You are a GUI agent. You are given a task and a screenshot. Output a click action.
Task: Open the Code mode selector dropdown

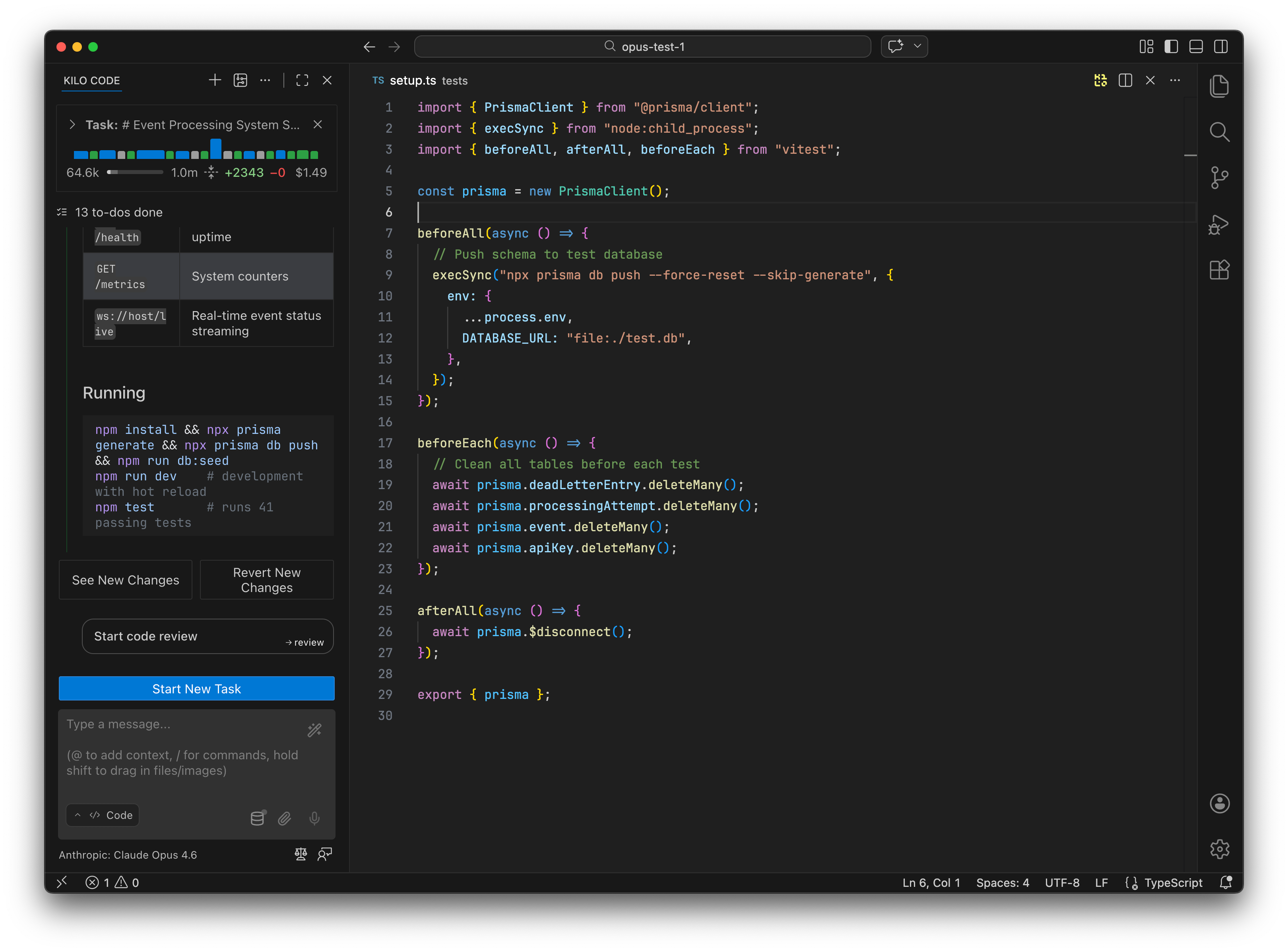(x=103, y=815)
